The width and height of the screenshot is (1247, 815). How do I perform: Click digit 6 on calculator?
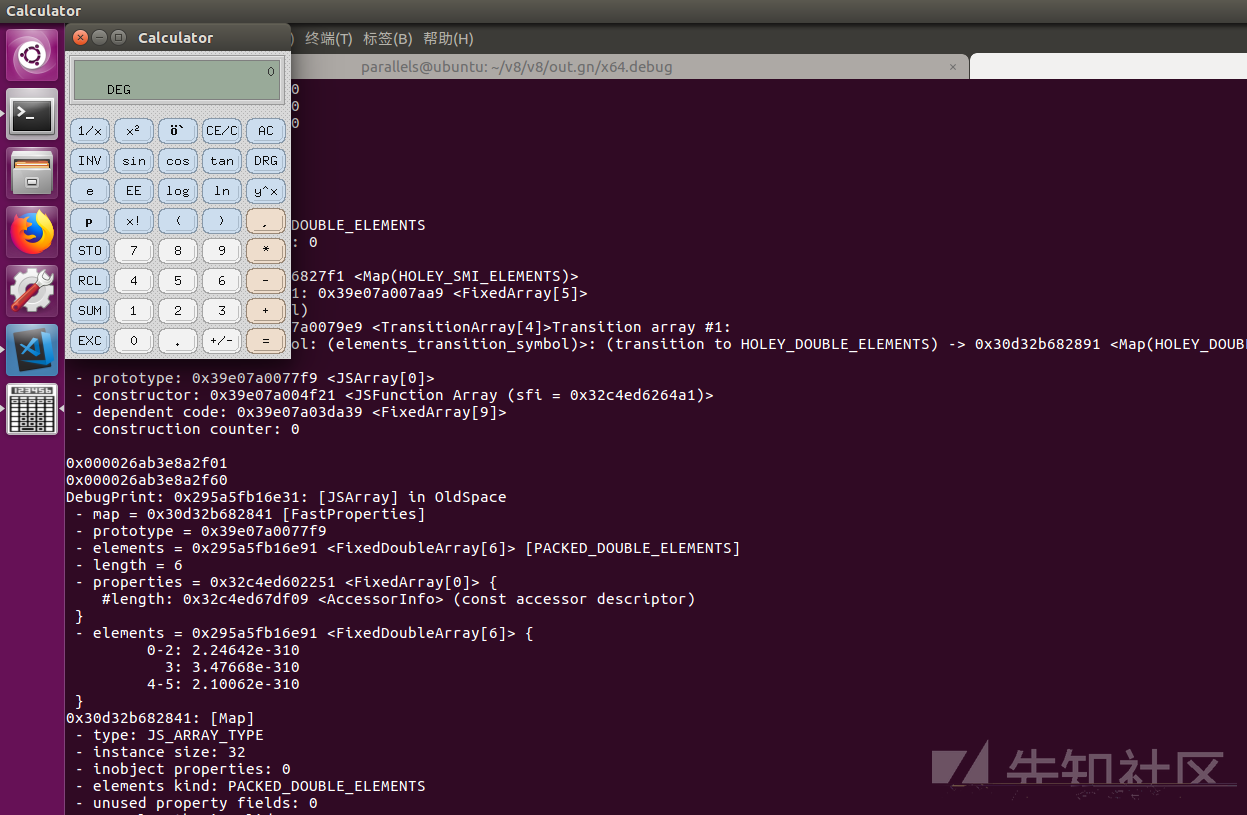pyautogui.click(x=222, y=281)
